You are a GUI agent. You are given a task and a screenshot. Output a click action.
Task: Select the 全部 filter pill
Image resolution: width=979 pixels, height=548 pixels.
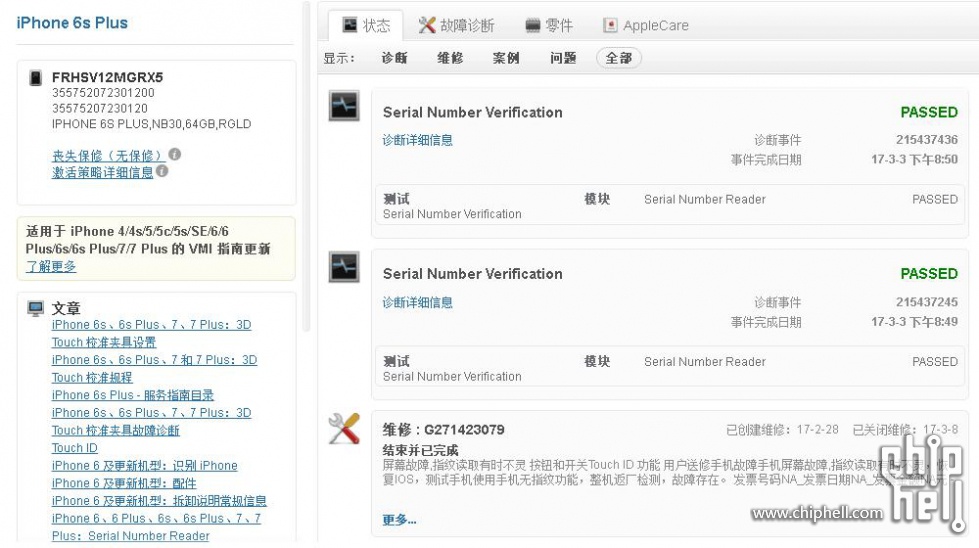tap(619, 58)
